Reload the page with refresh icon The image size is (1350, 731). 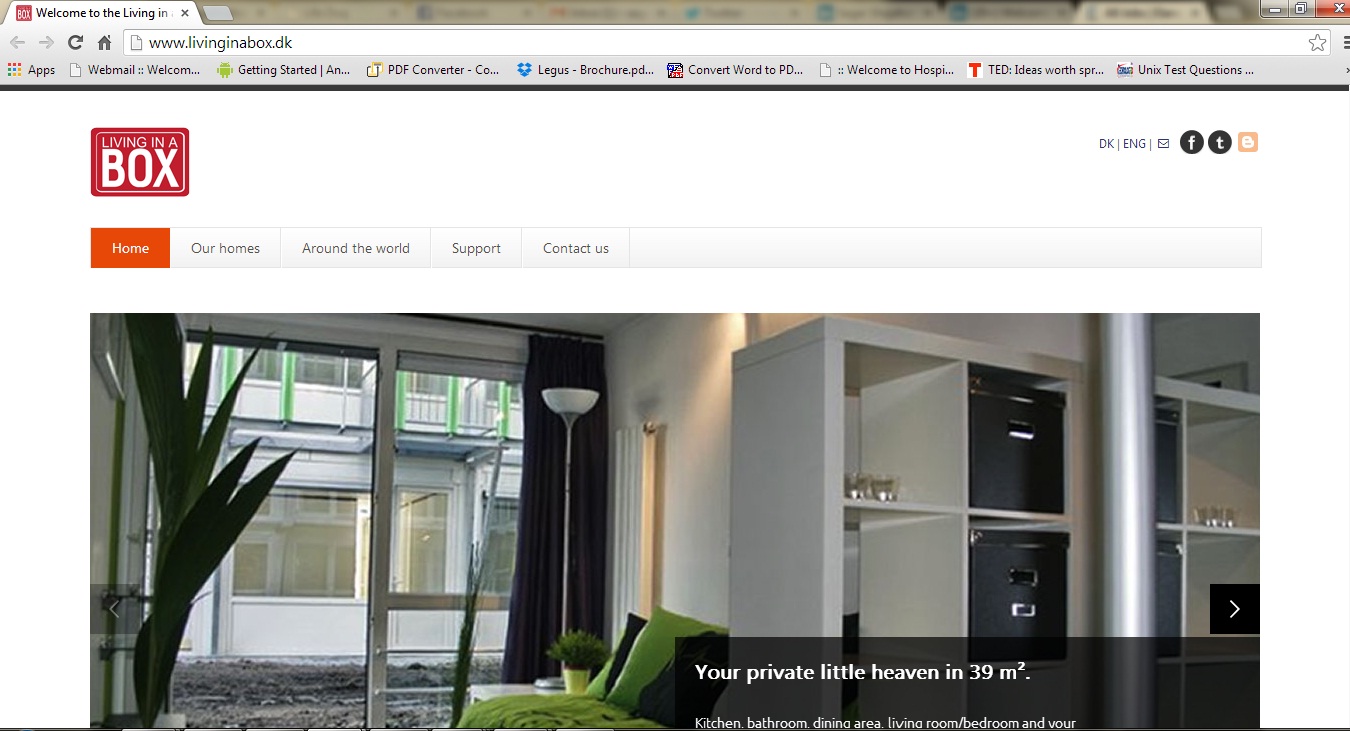pos(75,43)
